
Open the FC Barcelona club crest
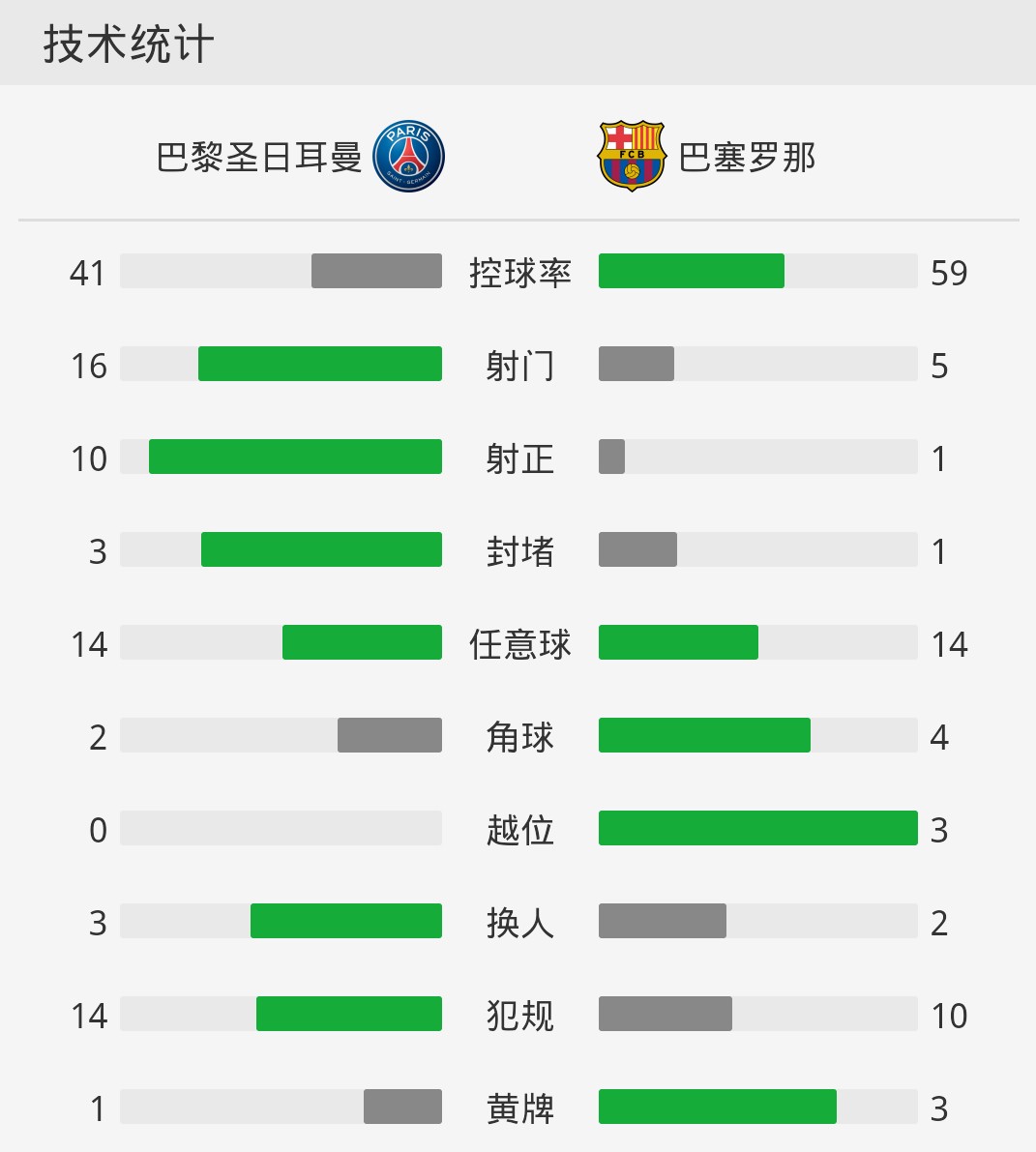click(x=632, y=157)
